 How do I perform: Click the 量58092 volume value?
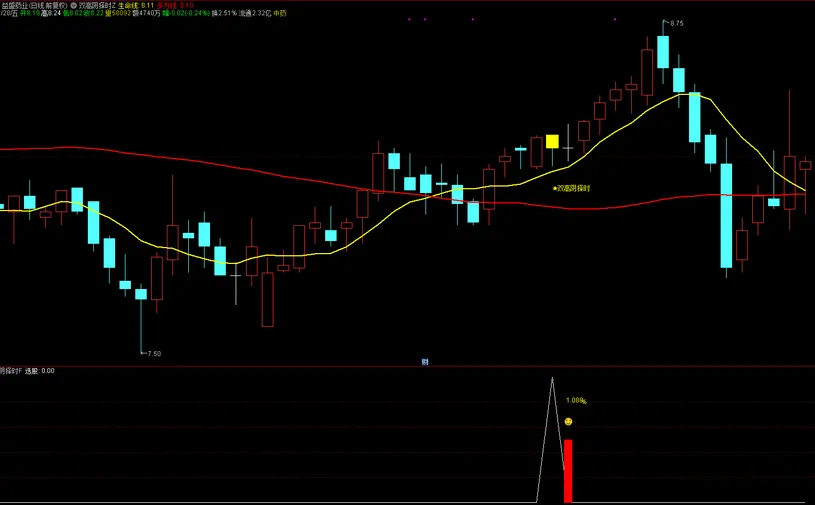tap(118, 14)
